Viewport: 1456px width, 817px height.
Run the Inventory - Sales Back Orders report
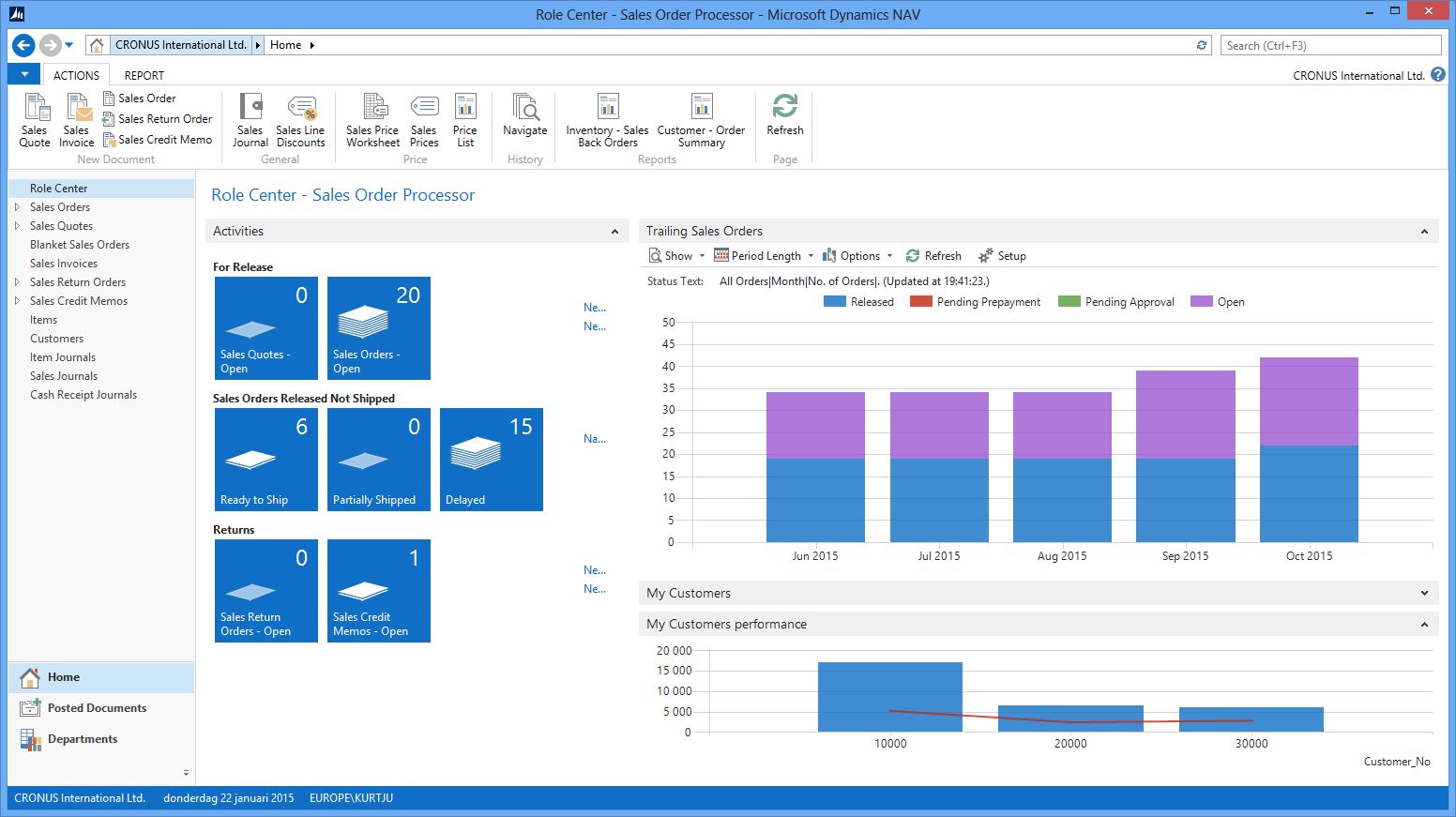[605, 119]
